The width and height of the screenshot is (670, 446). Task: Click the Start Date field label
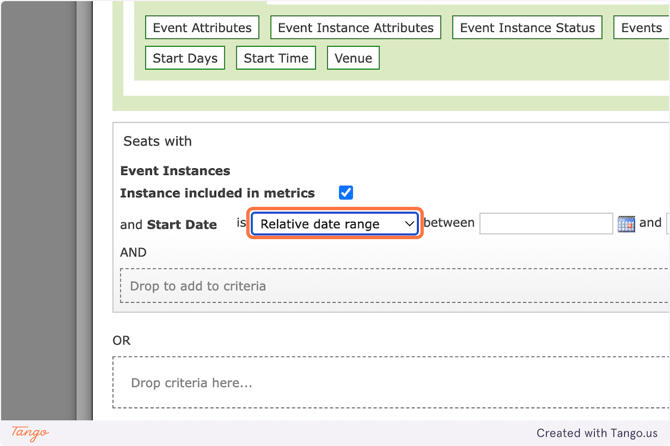(181, 225)
